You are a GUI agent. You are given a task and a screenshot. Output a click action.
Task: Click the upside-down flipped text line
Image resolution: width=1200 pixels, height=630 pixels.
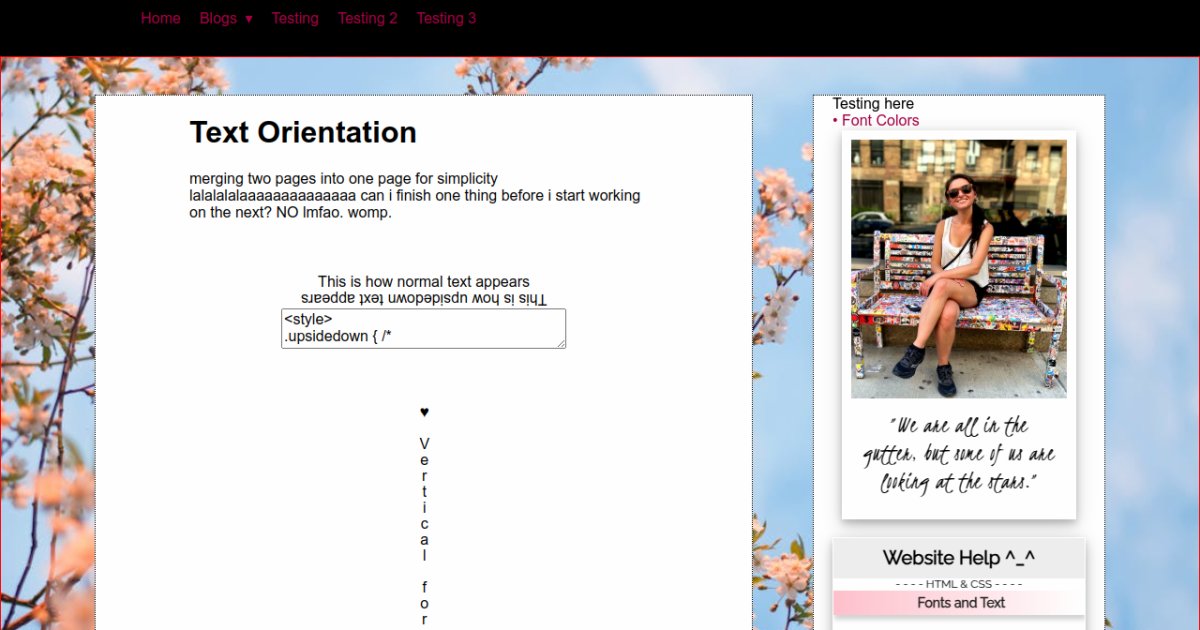(x=424, y=299)
